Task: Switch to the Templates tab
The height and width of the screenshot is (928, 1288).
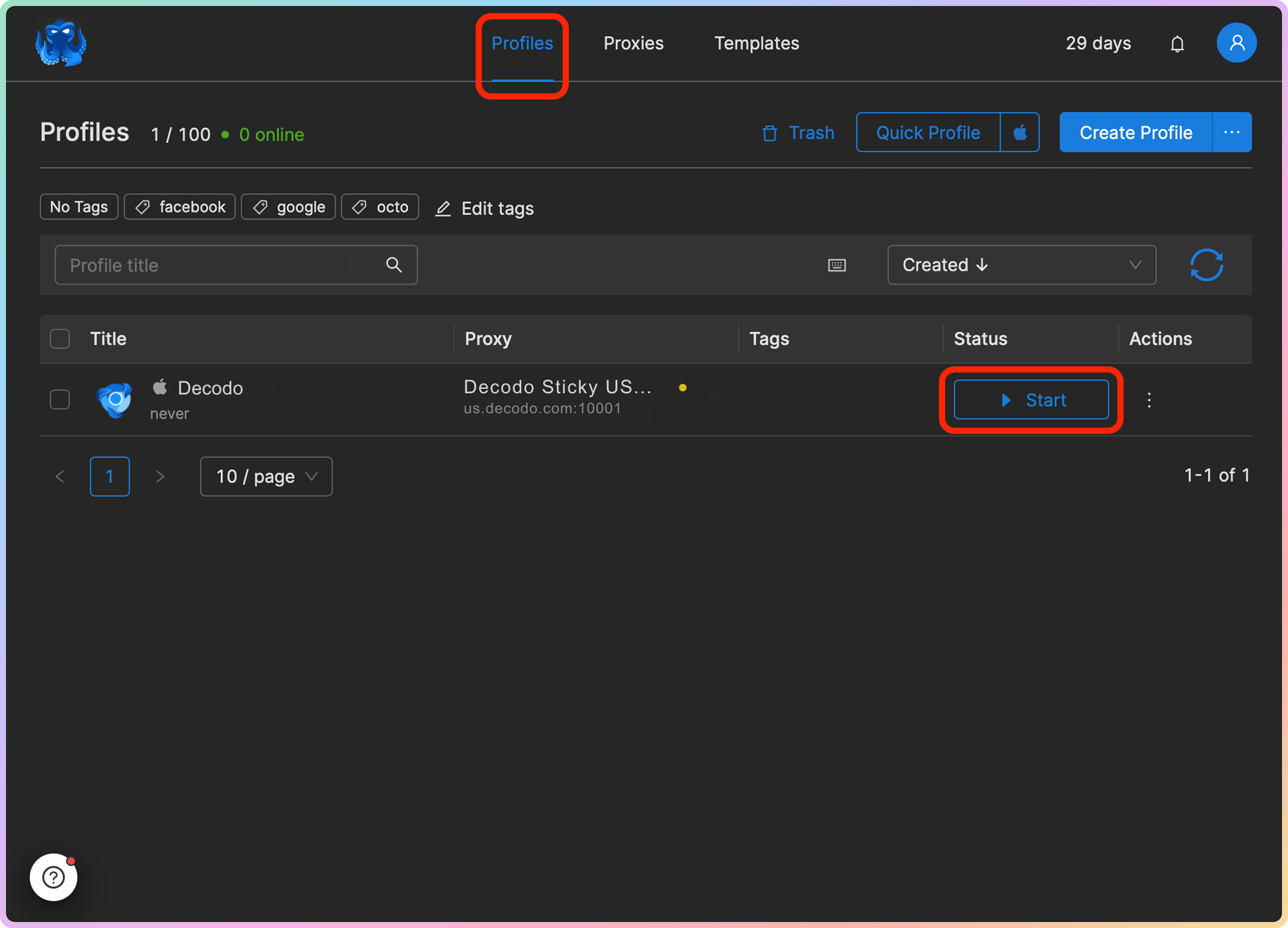Action: (756, 43)
